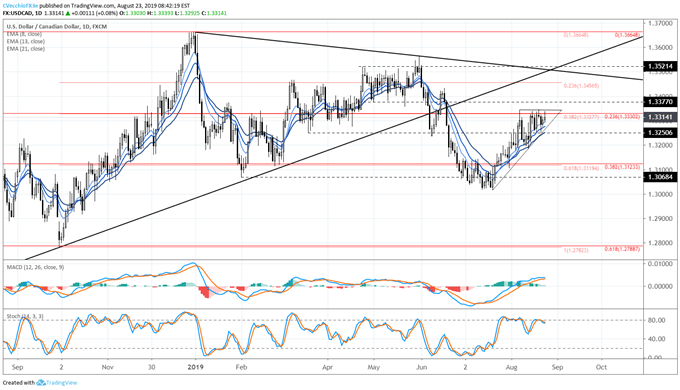Click the Aug label on time axis

[511, 367]
